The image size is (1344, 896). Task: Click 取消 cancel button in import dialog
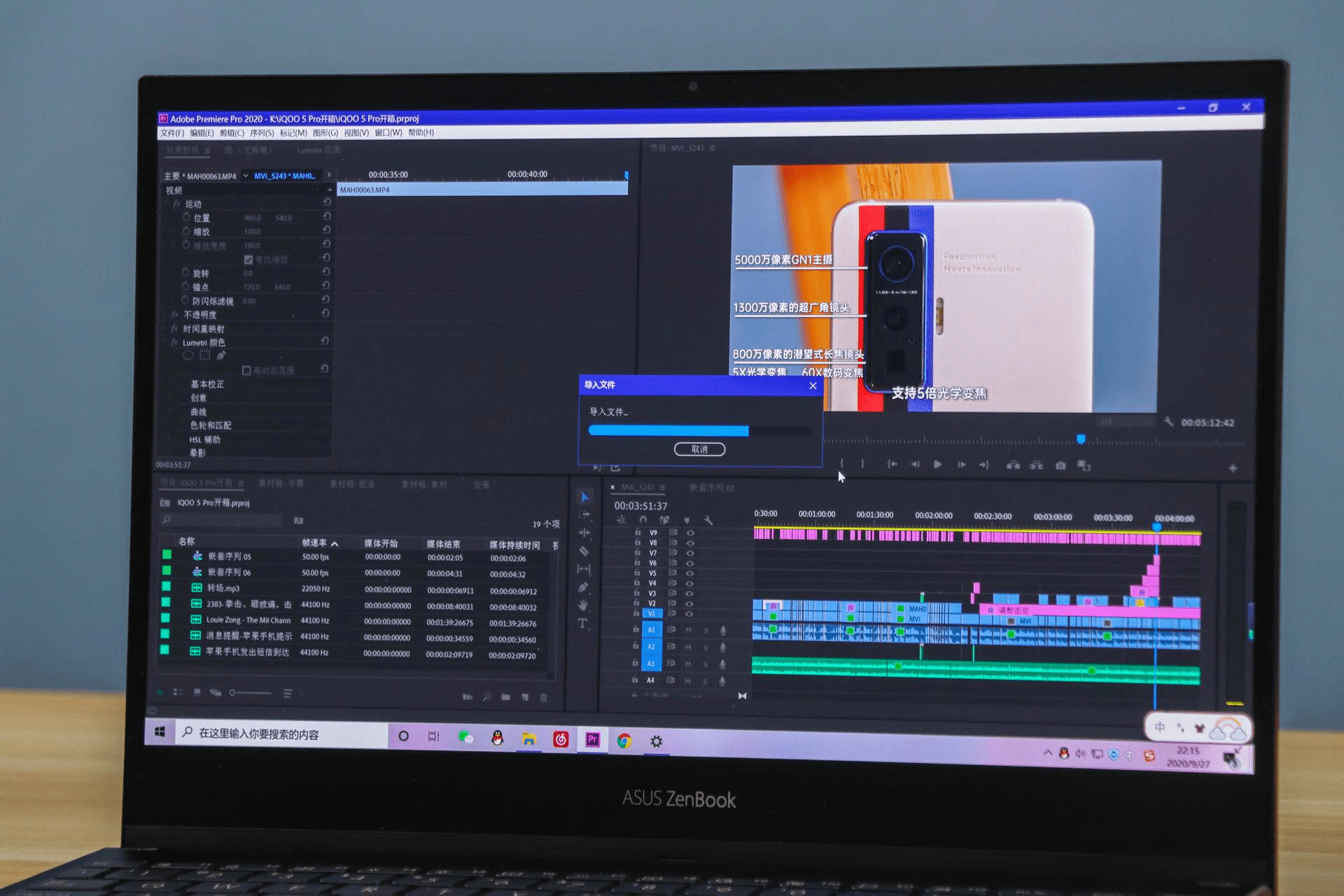point(699,449)
